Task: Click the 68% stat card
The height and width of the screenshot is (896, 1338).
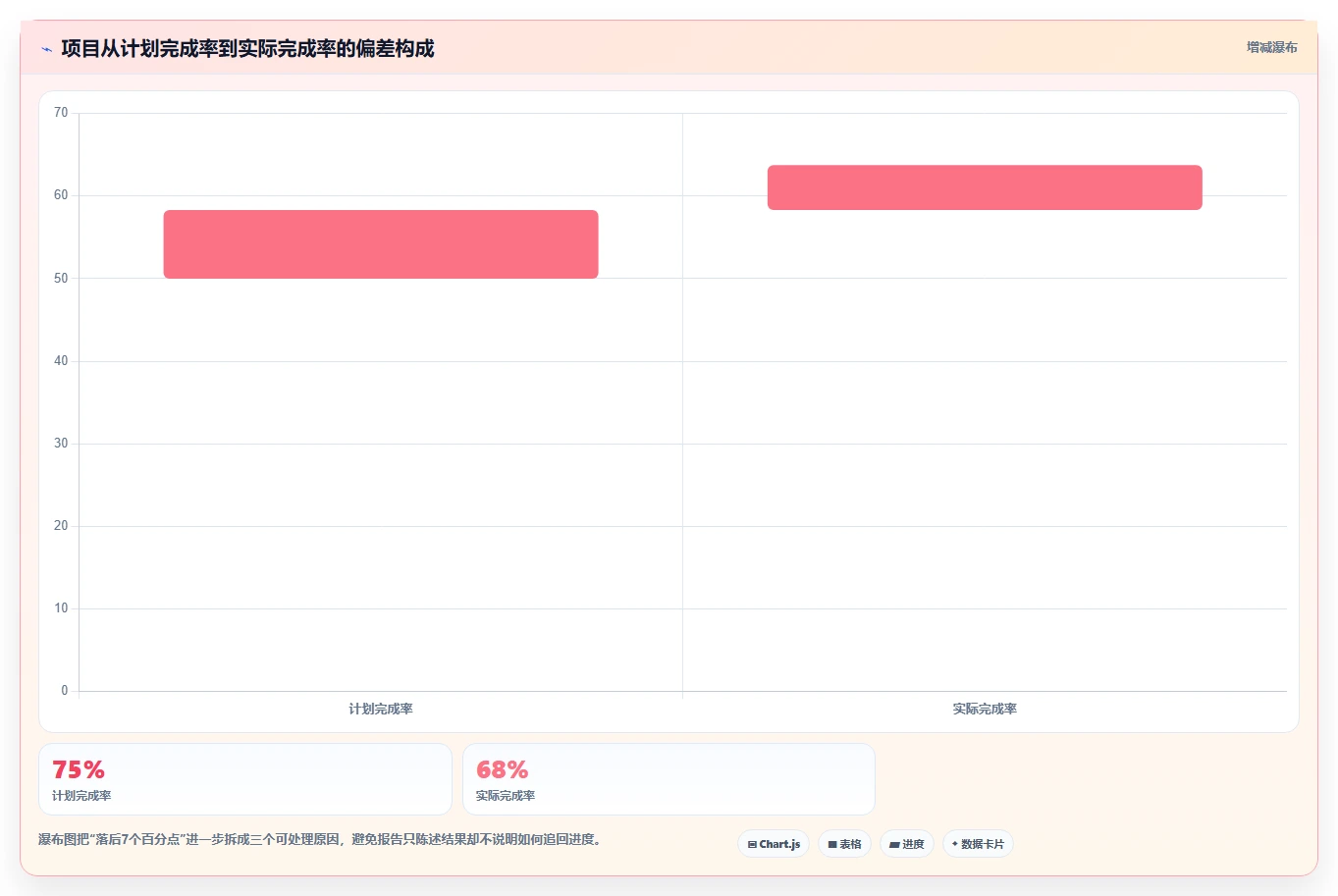Action: tap(669, 779)
